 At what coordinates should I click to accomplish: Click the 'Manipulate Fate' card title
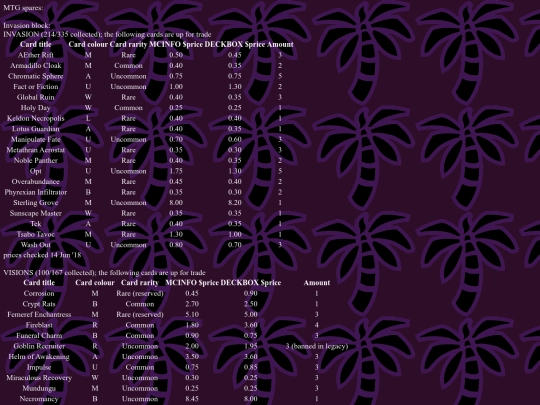click(35, 139)
